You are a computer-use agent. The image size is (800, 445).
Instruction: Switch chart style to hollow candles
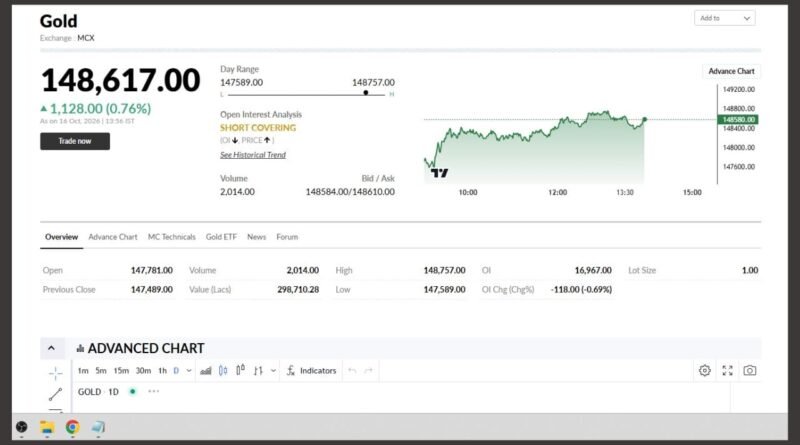pos(240,370)
